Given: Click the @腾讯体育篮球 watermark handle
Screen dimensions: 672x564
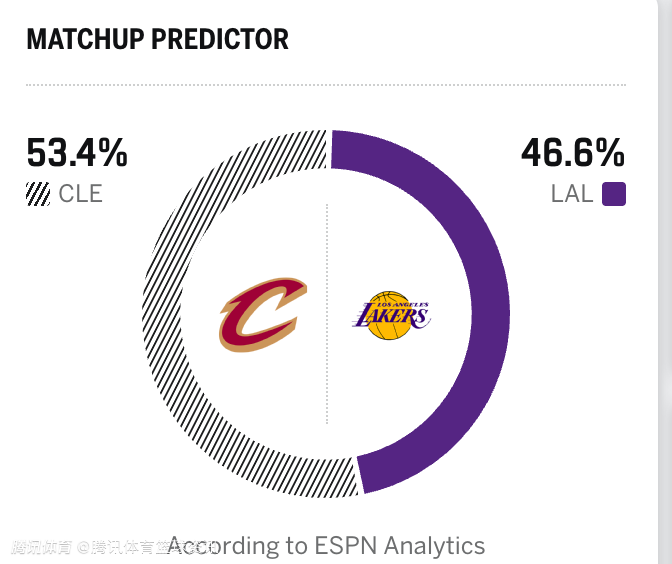Looking at the screenshot, I should tap(135, 547).
